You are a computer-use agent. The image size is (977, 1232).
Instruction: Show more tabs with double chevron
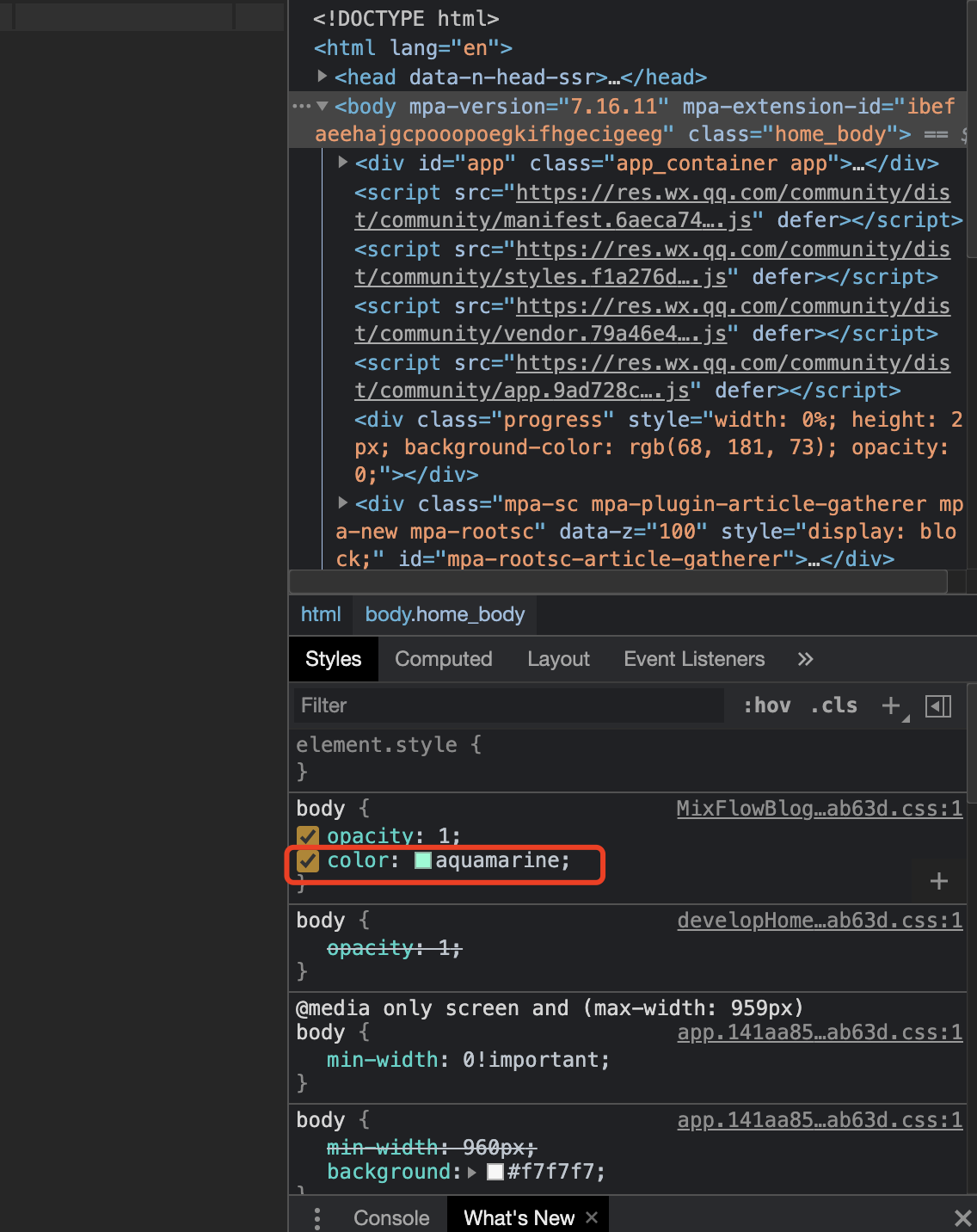click(x=805, y=659)
